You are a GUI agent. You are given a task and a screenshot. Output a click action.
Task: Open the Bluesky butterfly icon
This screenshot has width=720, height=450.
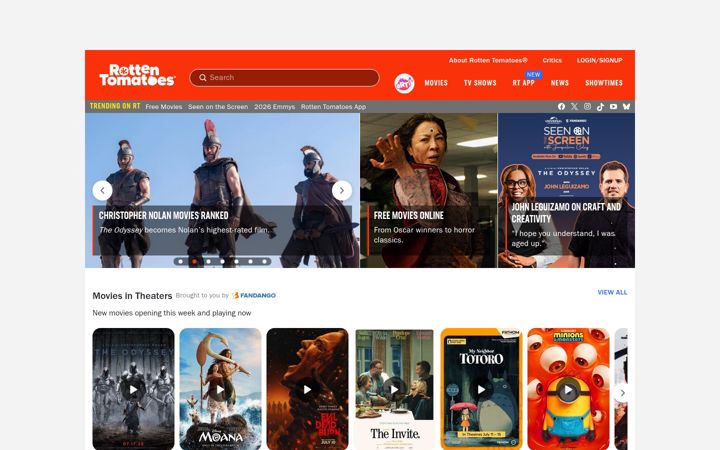tap(626, 107)
